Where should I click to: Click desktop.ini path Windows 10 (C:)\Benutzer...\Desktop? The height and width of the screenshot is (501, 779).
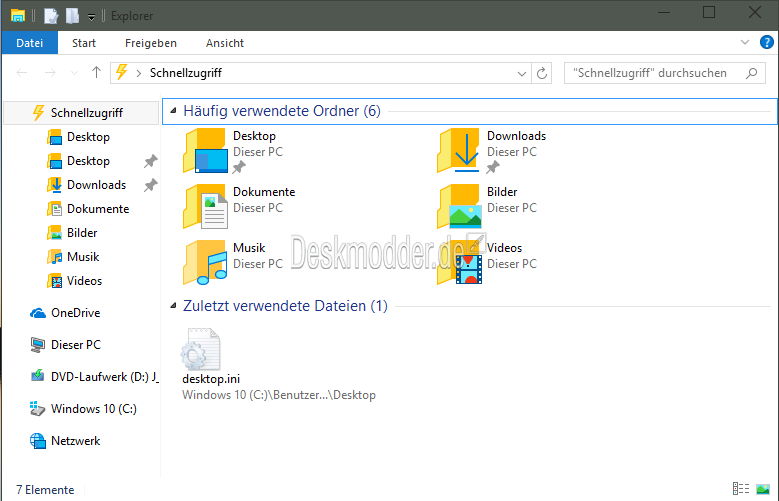pos(279,395)
